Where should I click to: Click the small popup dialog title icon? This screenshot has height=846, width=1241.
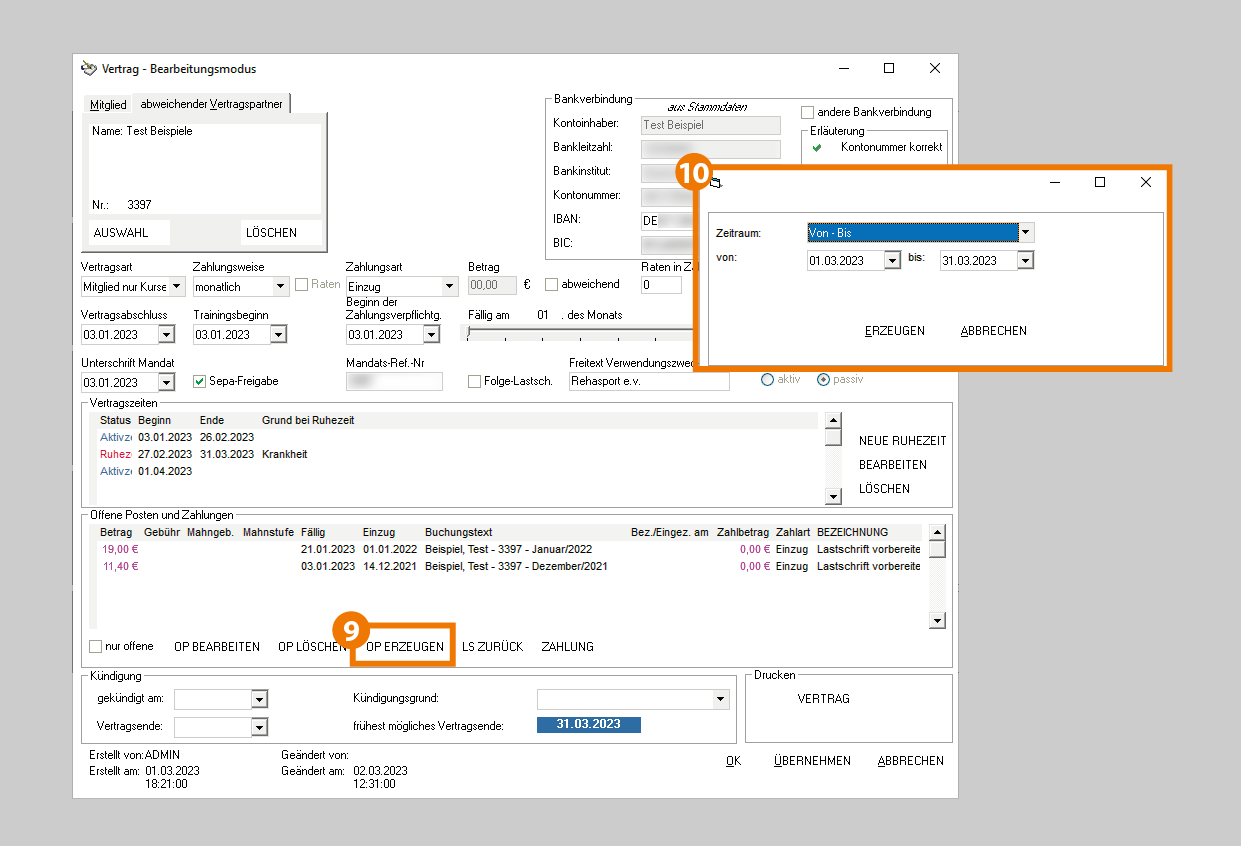click(716, 182)
